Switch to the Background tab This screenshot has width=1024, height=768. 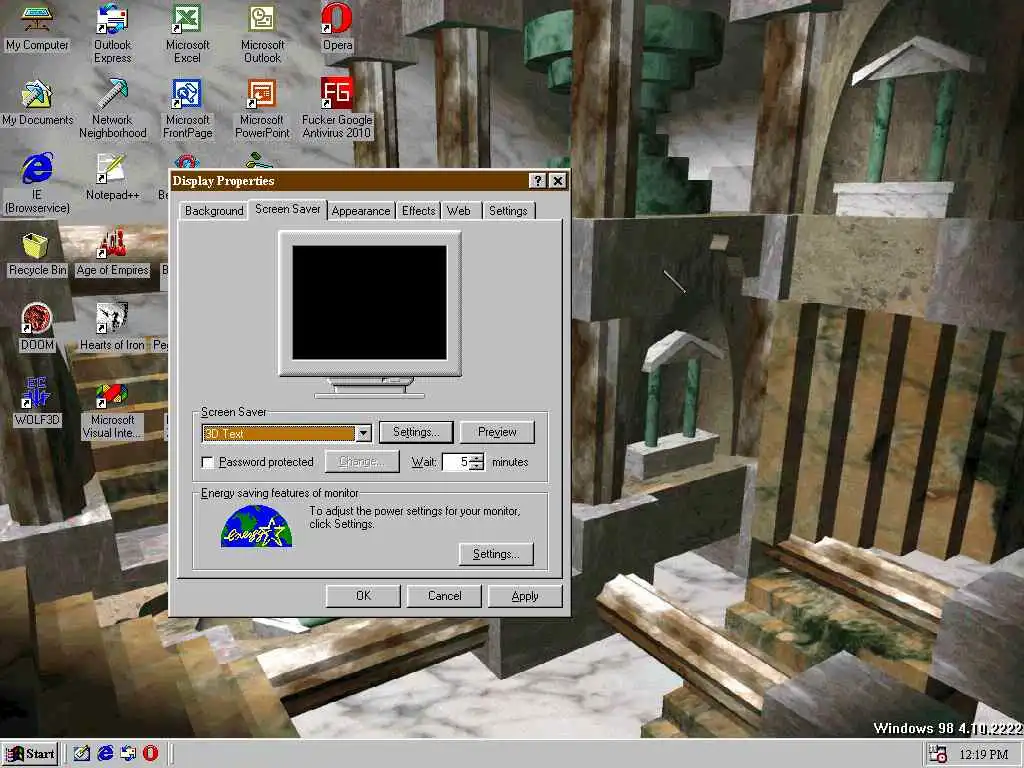point(214,211)
